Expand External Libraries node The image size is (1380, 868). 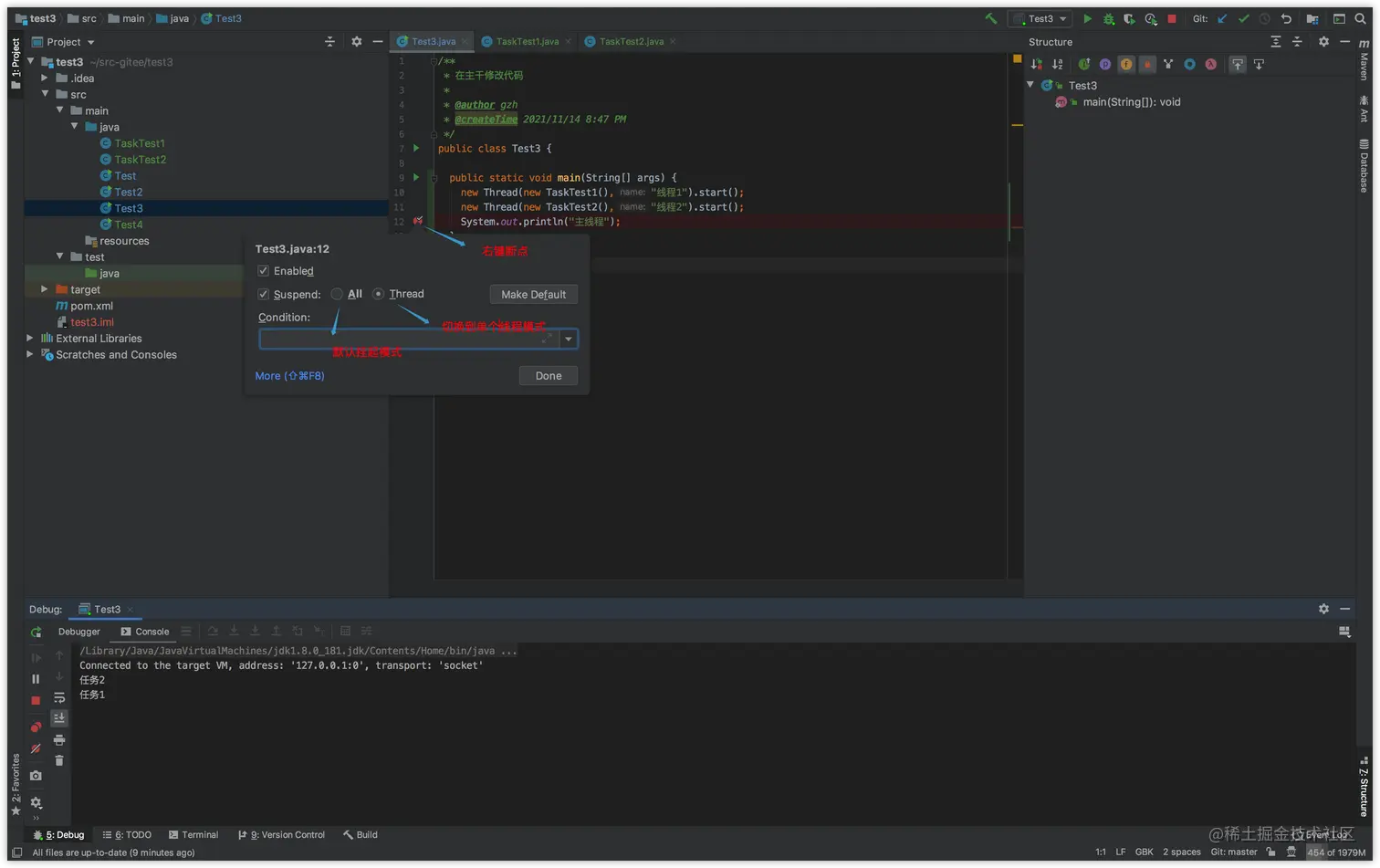pos(30,339)
